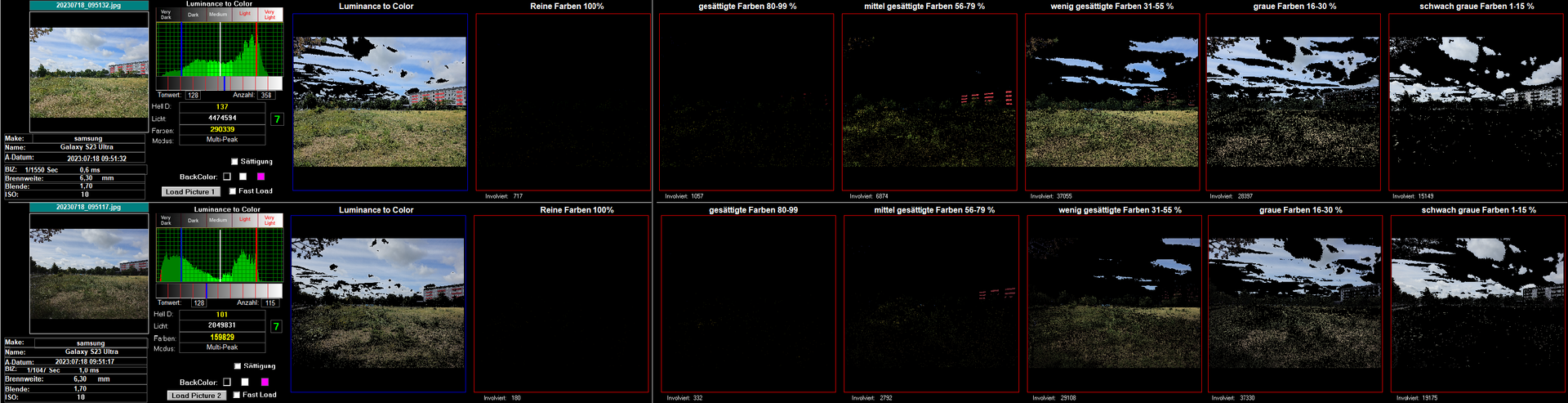Select the Very Light zone on the bottom histogram
Image resolution: width=1568 pixels, height=403 pixels.
(269, 221)
